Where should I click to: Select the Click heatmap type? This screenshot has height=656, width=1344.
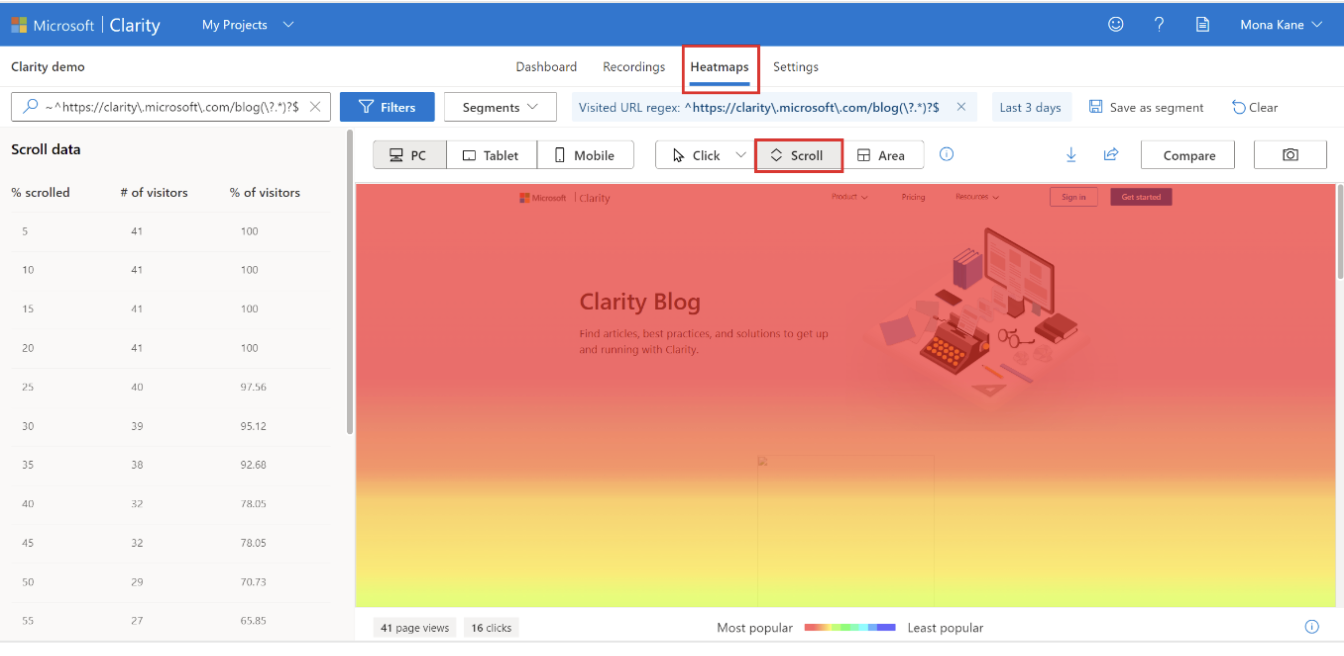tap(696, 155)
